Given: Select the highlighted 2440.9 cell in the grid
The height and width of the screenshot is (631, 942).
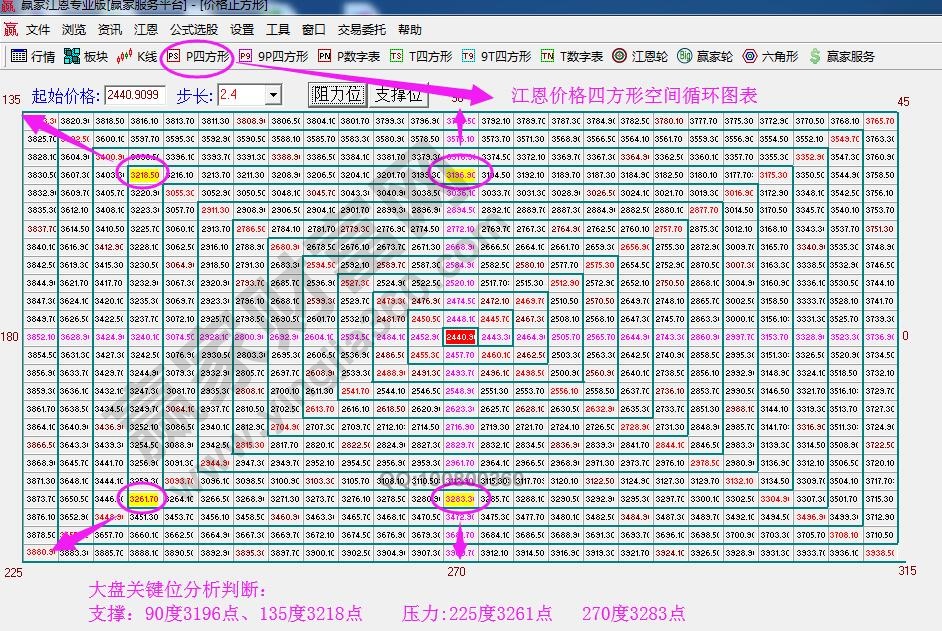Looking at the screenshot, I should coord(458,338).
